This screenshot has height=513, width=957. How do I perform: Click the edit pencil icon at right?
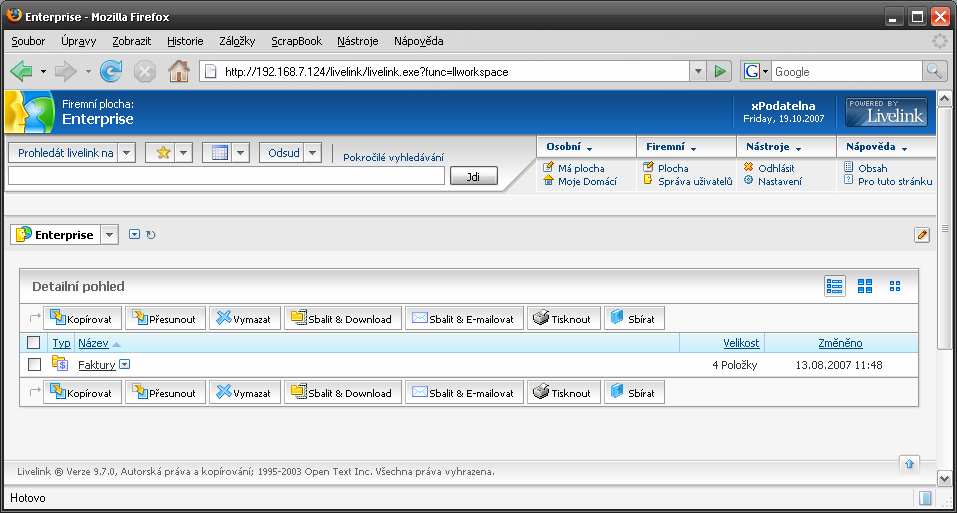(922, 235)
